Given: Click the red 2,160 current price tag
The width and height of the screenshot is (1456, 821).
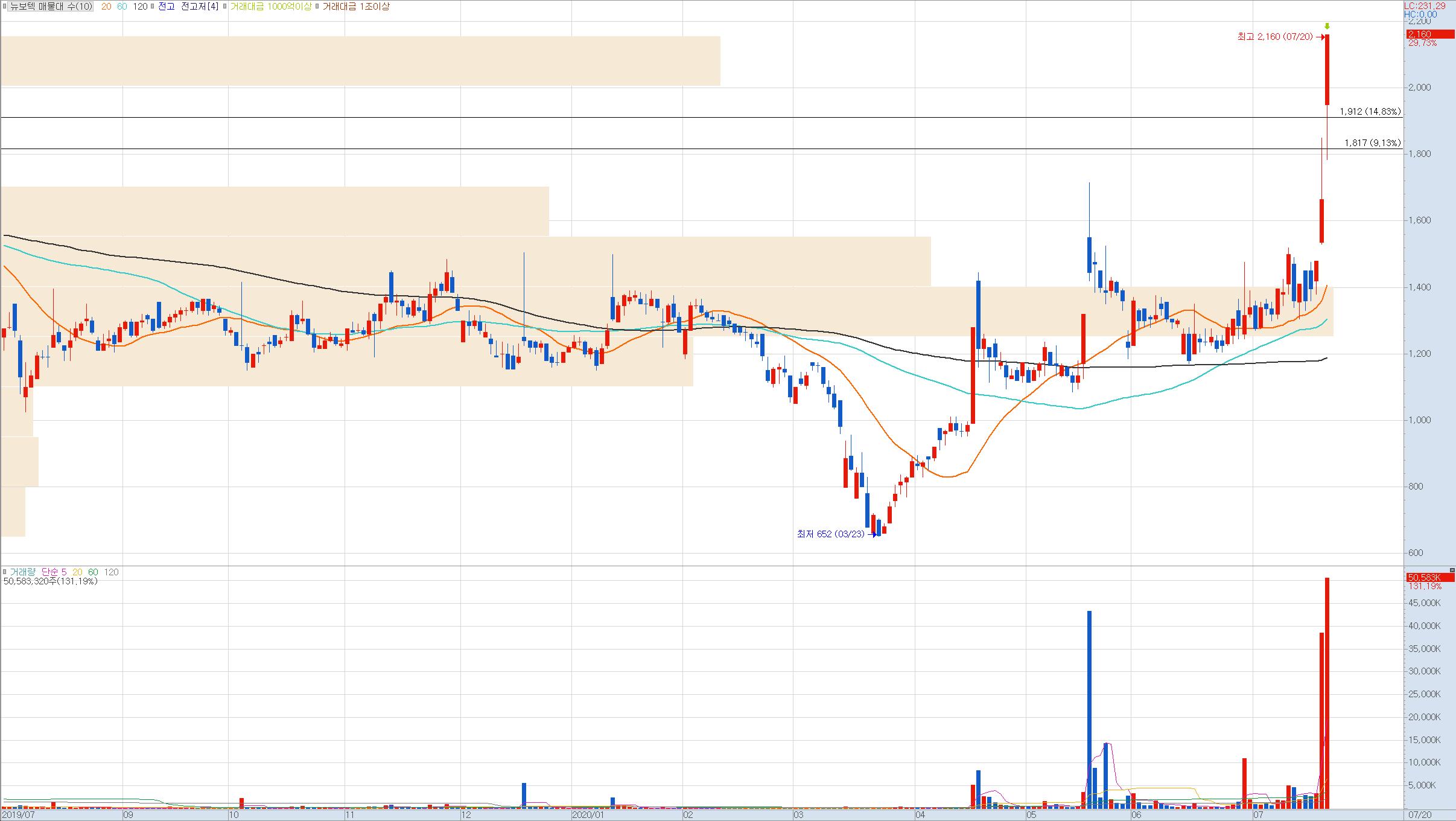Looking at the screenshot, I should tap(1429, 34).
